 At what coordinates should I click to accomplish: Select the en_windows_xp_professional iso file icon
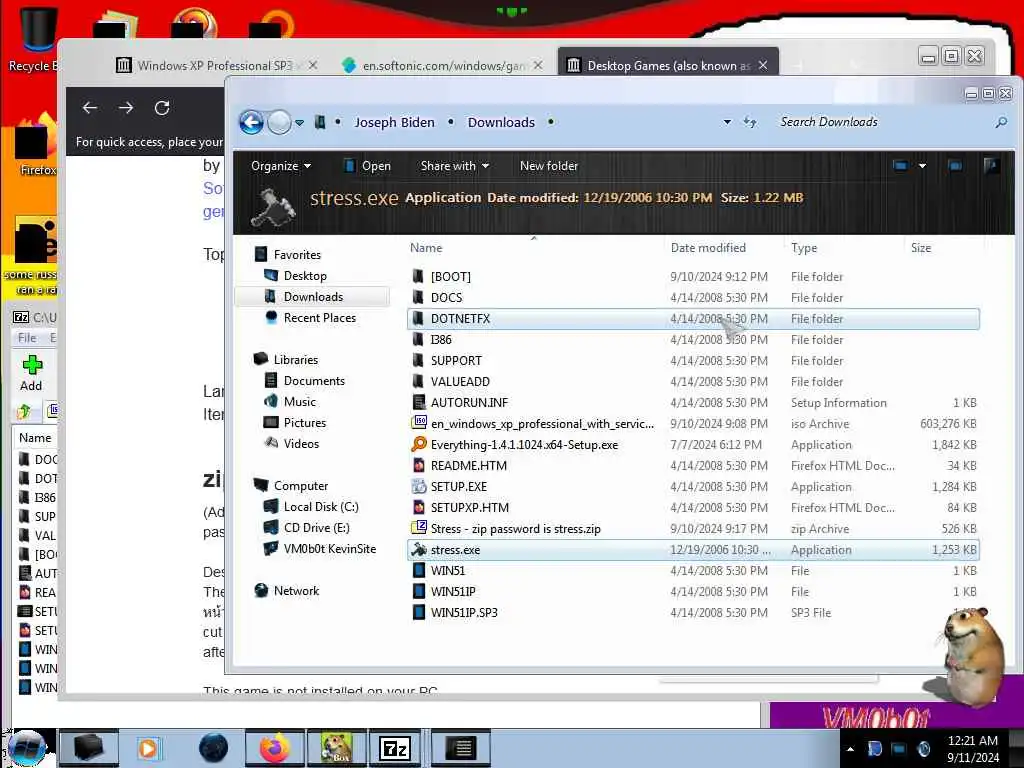tap(419, 423)
